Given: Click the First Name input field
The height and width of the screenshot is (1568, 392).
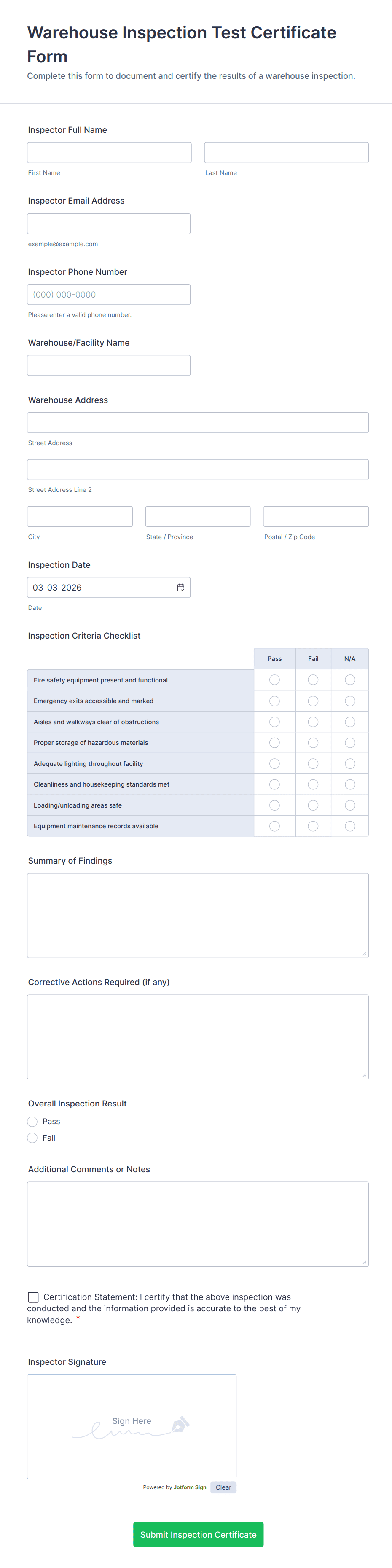Looking at the screenshot, I should (110, 153).
